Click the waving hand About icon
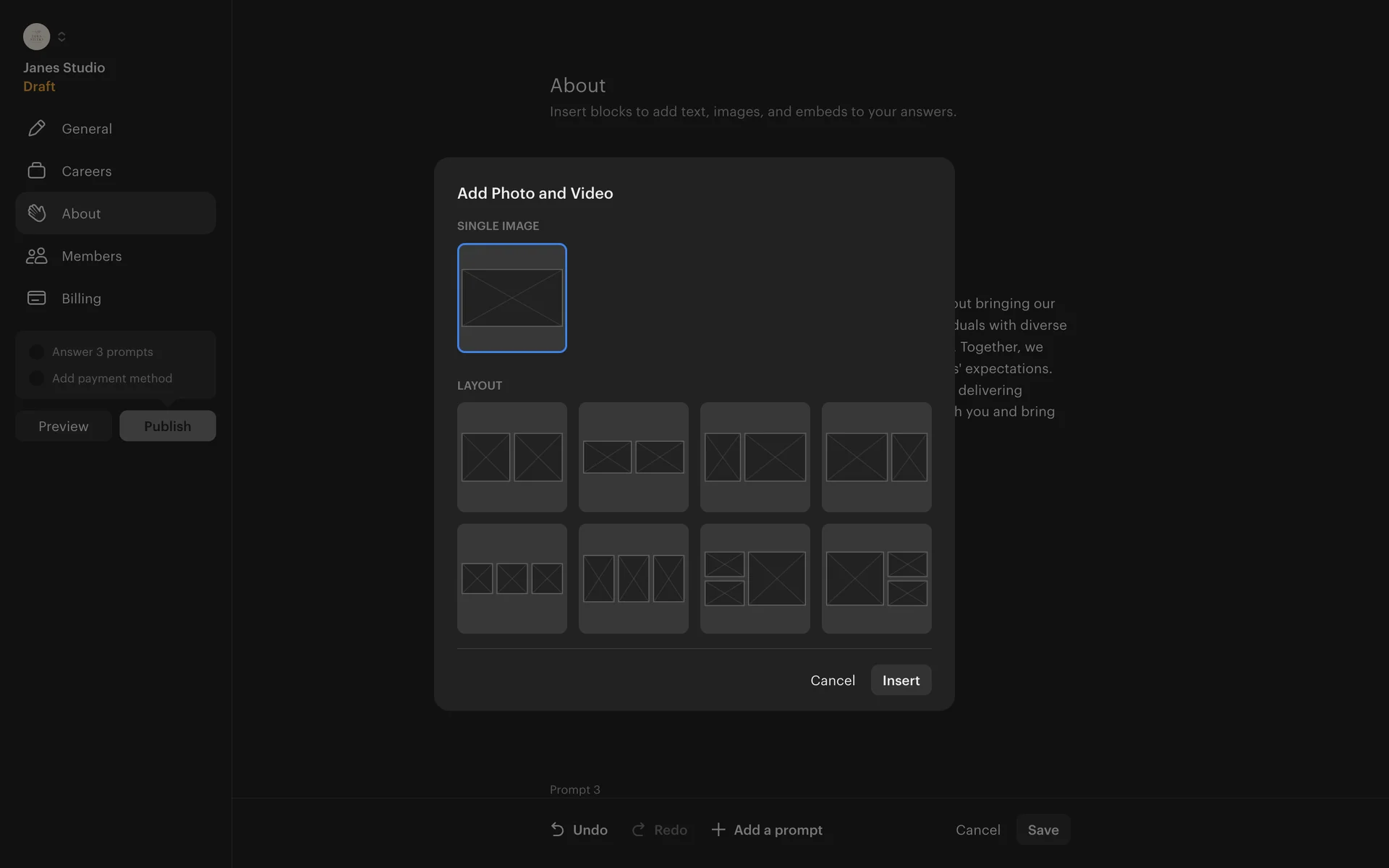 click(36, 213)
